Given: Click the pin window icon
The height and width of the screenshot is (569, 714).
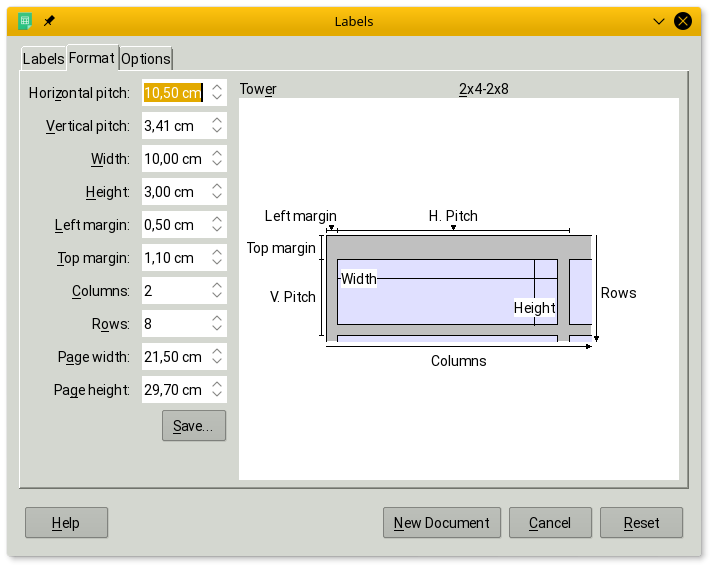Looking at the screenshot, I should point(49,21).
